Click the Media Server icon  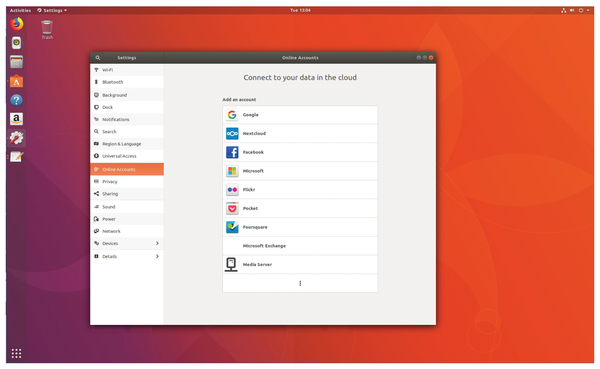tap(231, 265)
